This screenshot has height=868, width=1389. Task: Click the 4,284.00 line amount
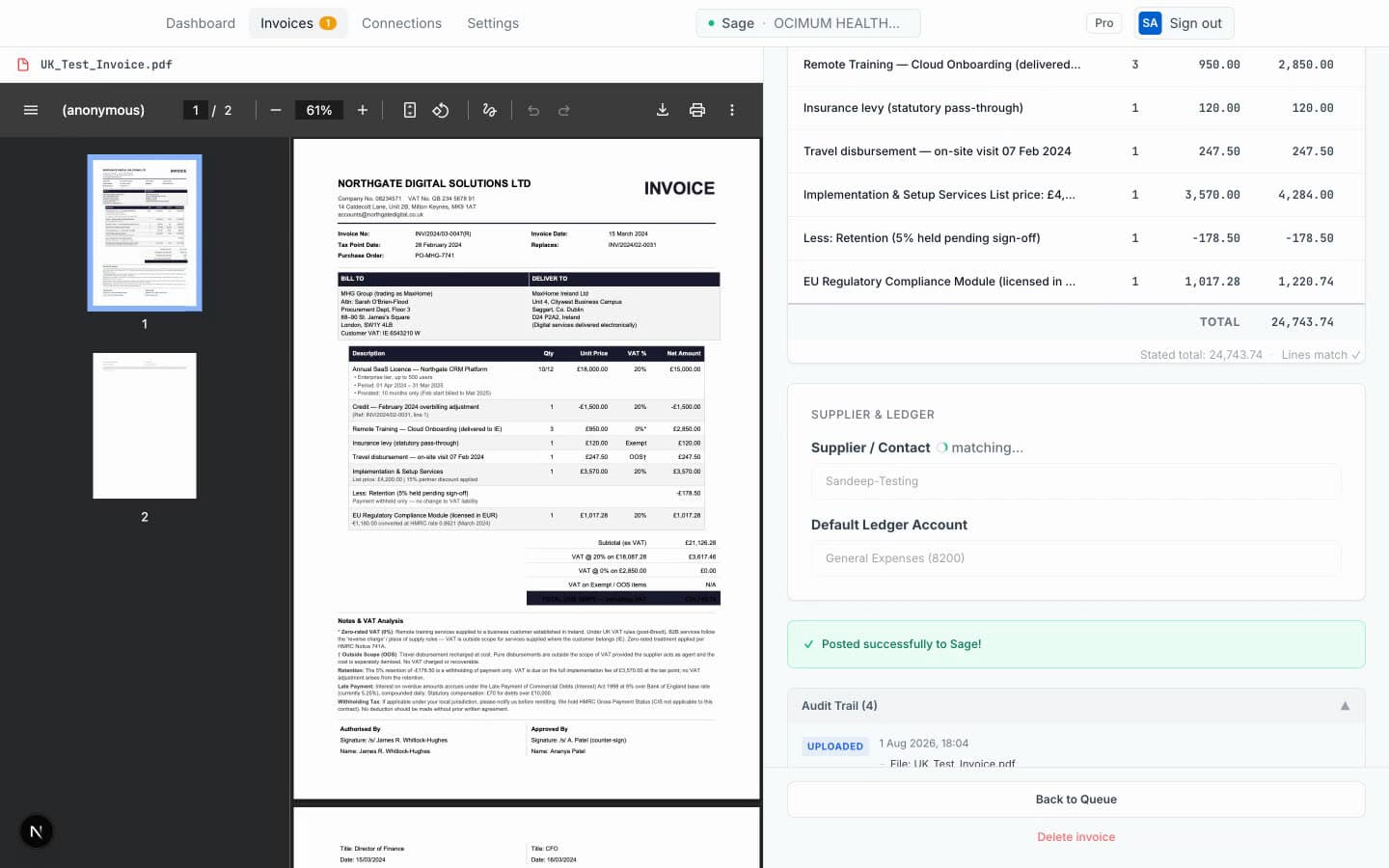pos(1306,195)
